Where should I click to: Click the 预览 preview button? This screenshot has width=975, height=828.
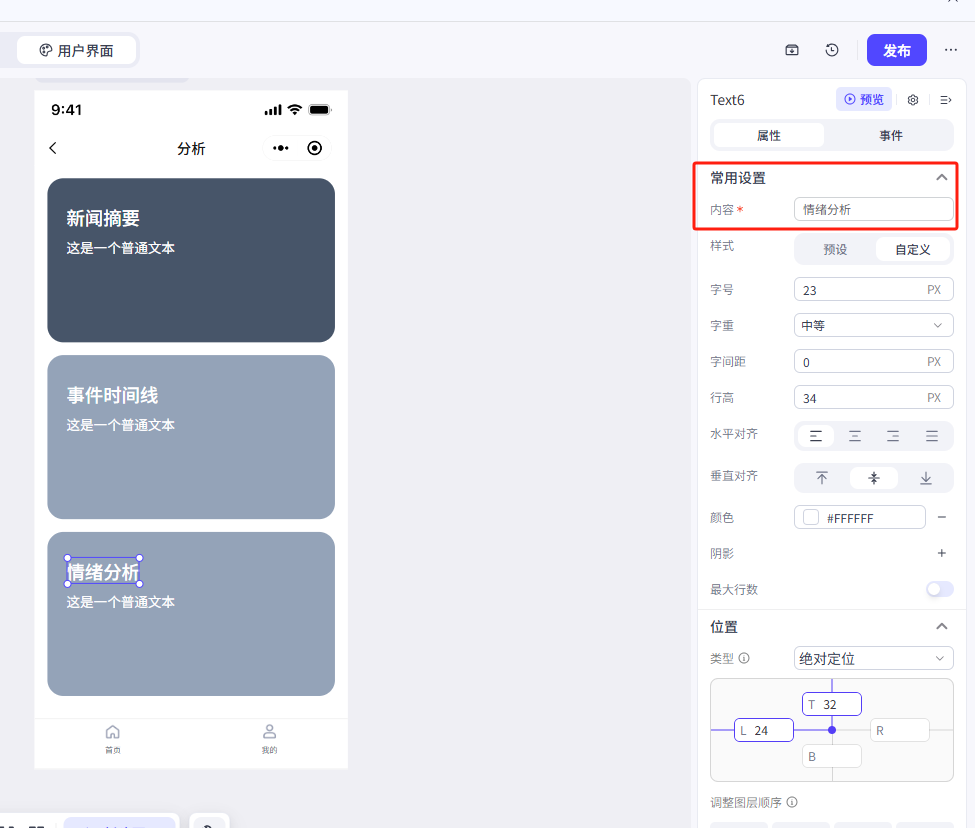(x=864, y=100)
